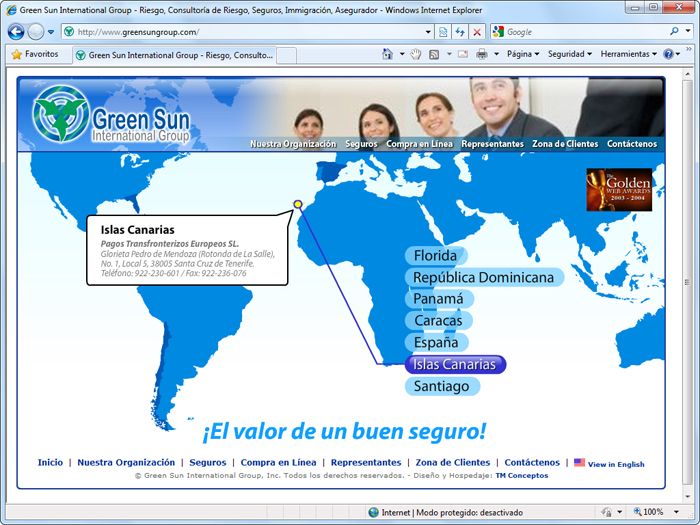Open the Página dropdown menu
The width and height of the screenshot is (700, 525).
pos(522,54)
